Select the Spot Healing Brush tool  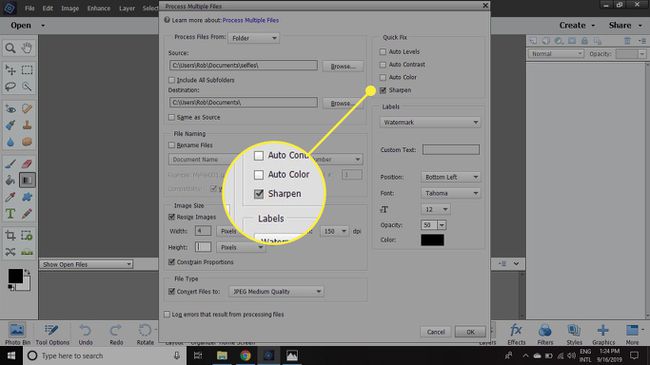point(27,109)
